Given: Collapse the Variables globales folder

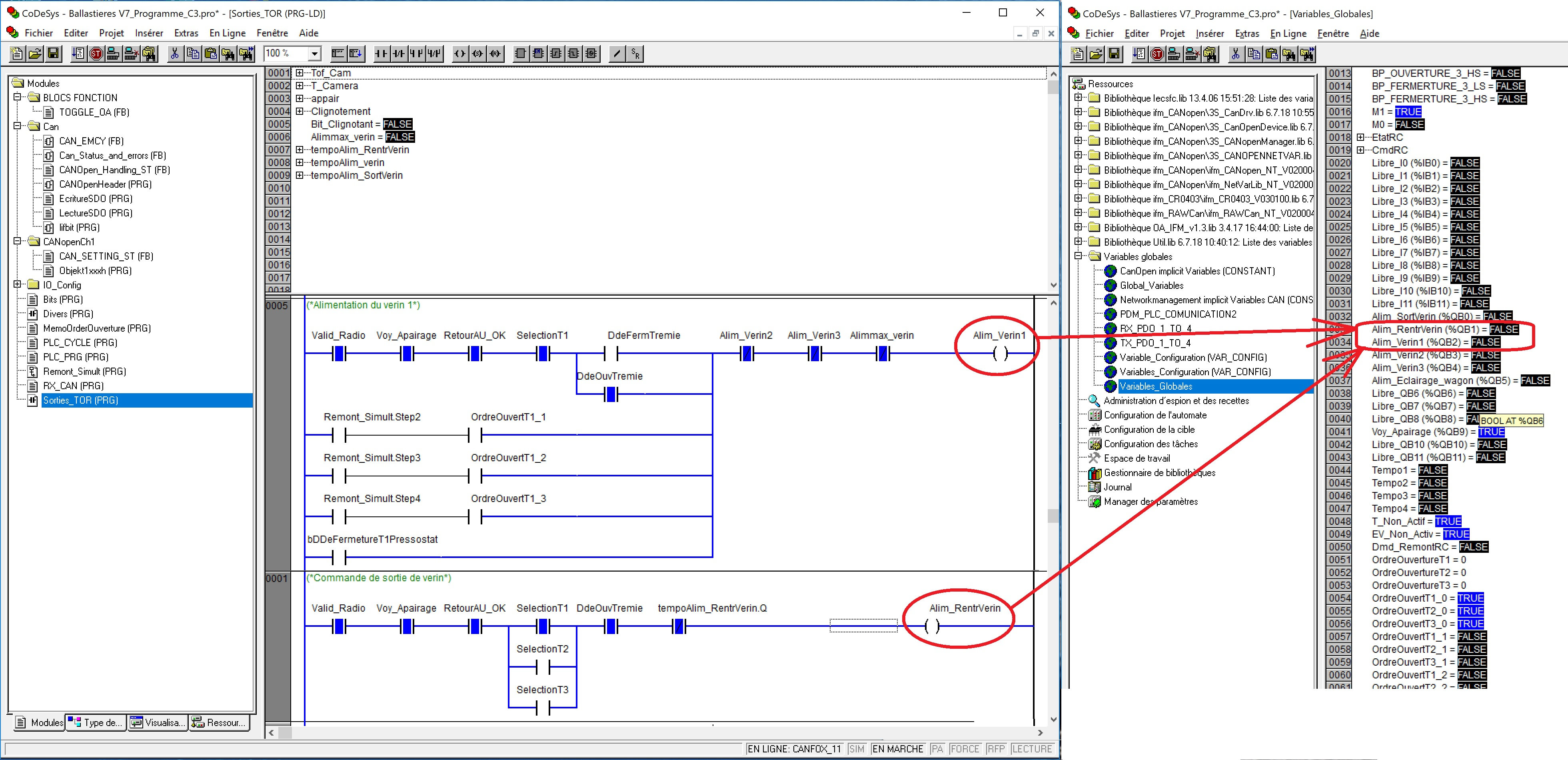Looking at the screenshot, I should tap(1078, 256).
